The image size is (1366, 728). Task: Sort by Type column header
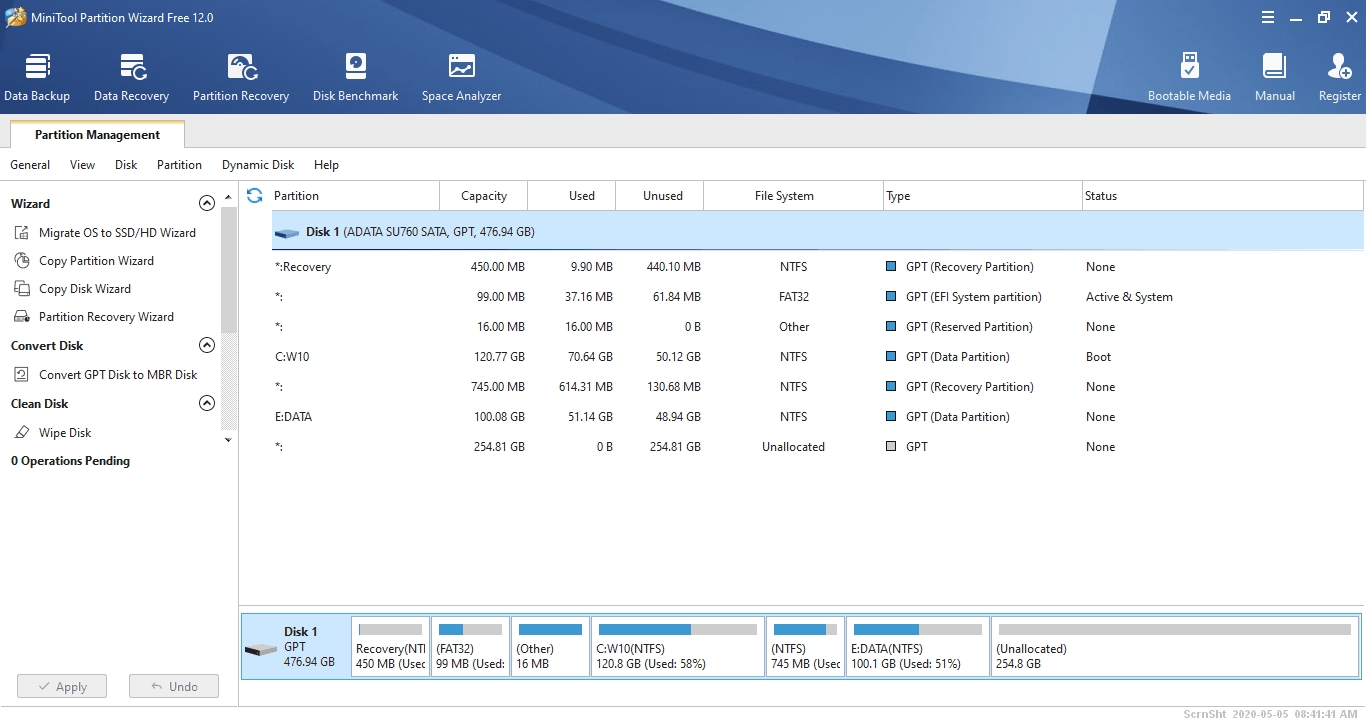983,196
